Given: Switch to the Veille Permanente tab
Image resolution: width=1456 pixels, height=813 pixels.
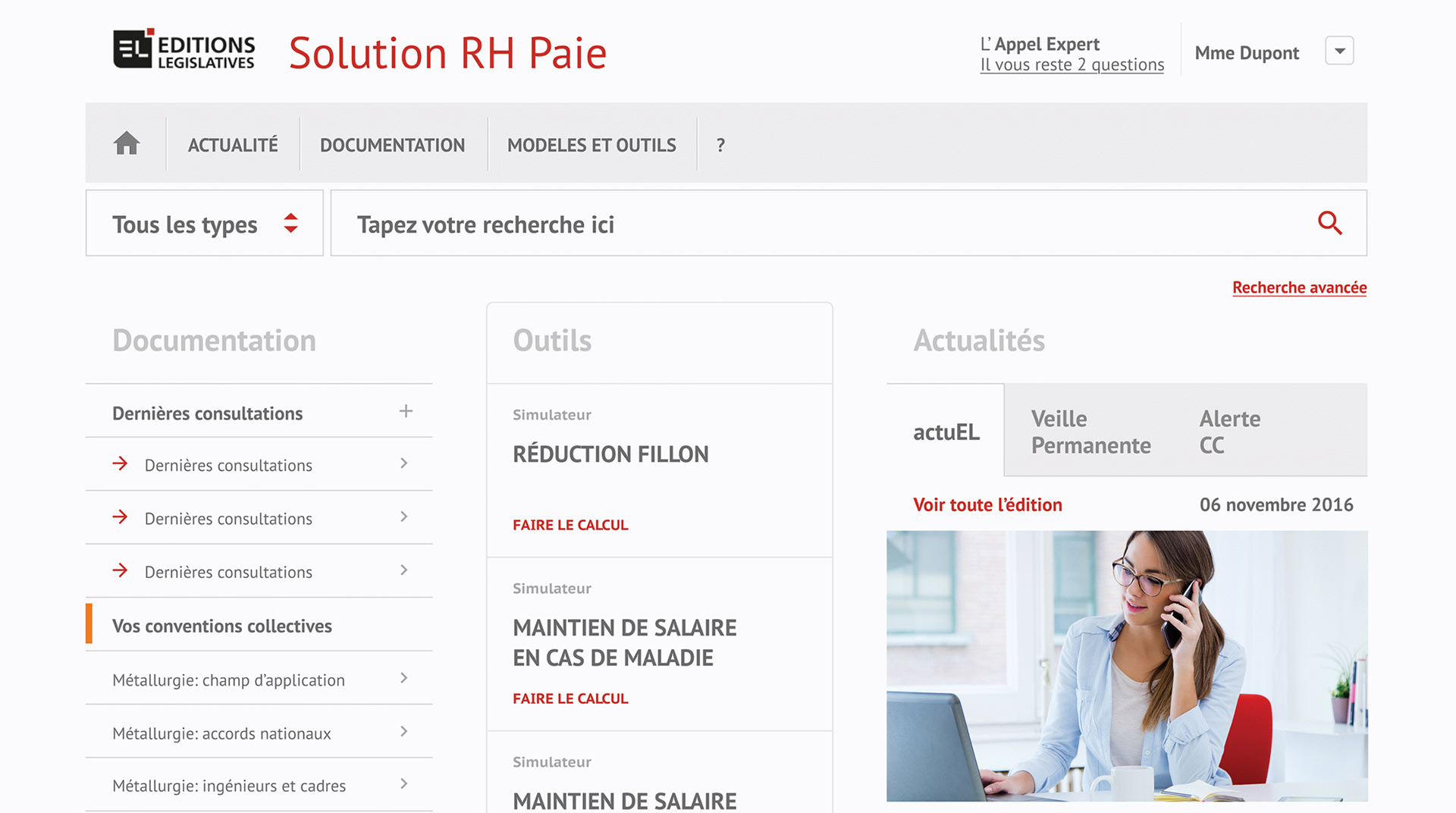Looking at the screenshot, I should 1090,431.
